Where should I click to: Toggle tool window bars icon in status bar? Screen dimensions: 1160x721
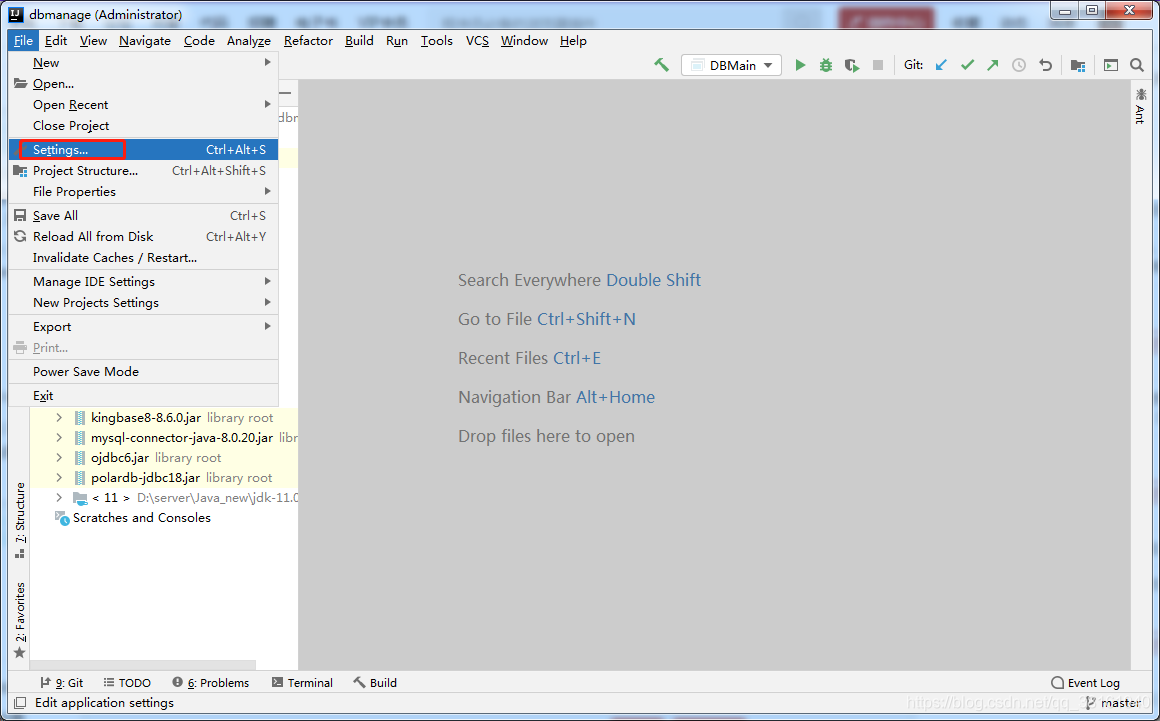(20, 703)
